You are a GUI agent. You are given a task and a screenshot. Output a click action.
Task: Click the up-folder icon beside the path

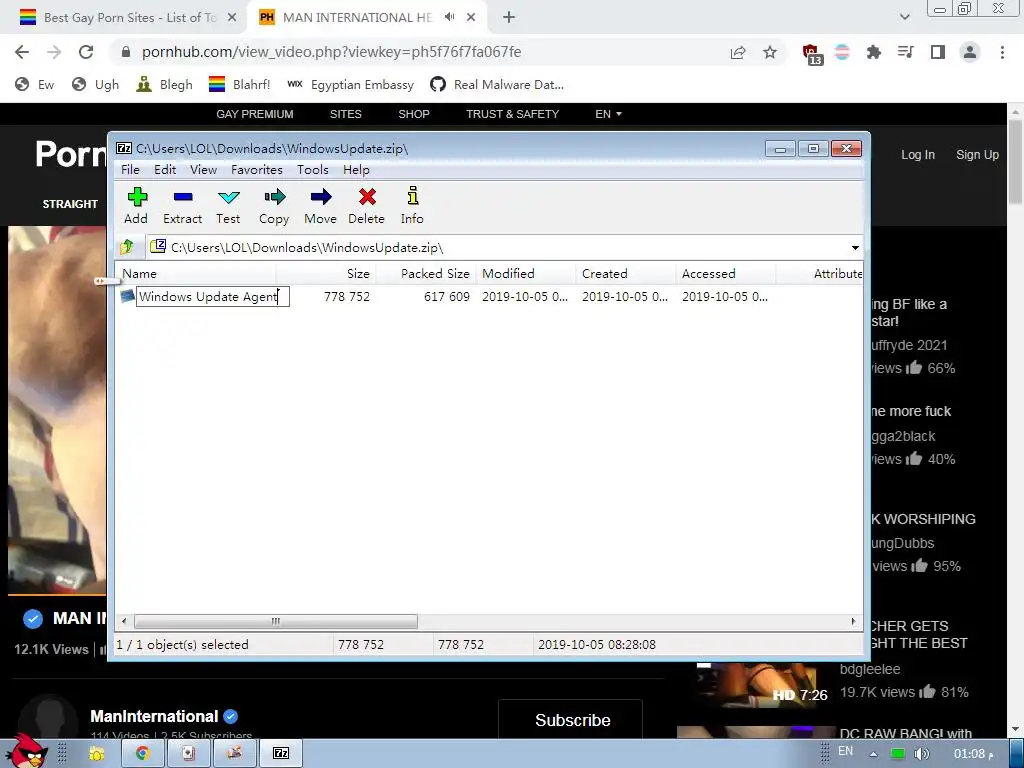tap(127, 247)
